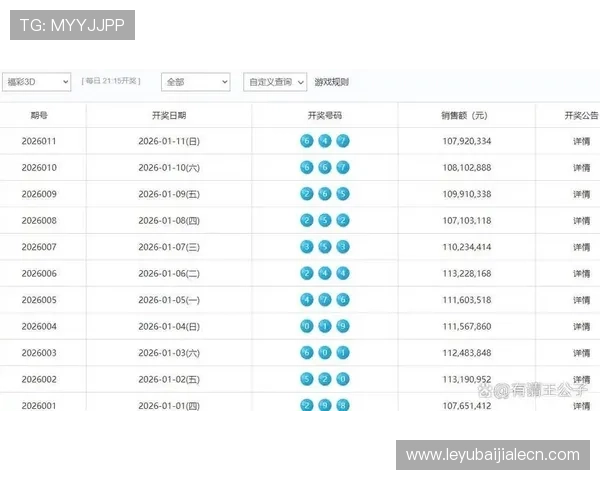Click last ball 5 in row 2026009
The width and height of the screenshot is (600, 480).
tap(343, 194)
